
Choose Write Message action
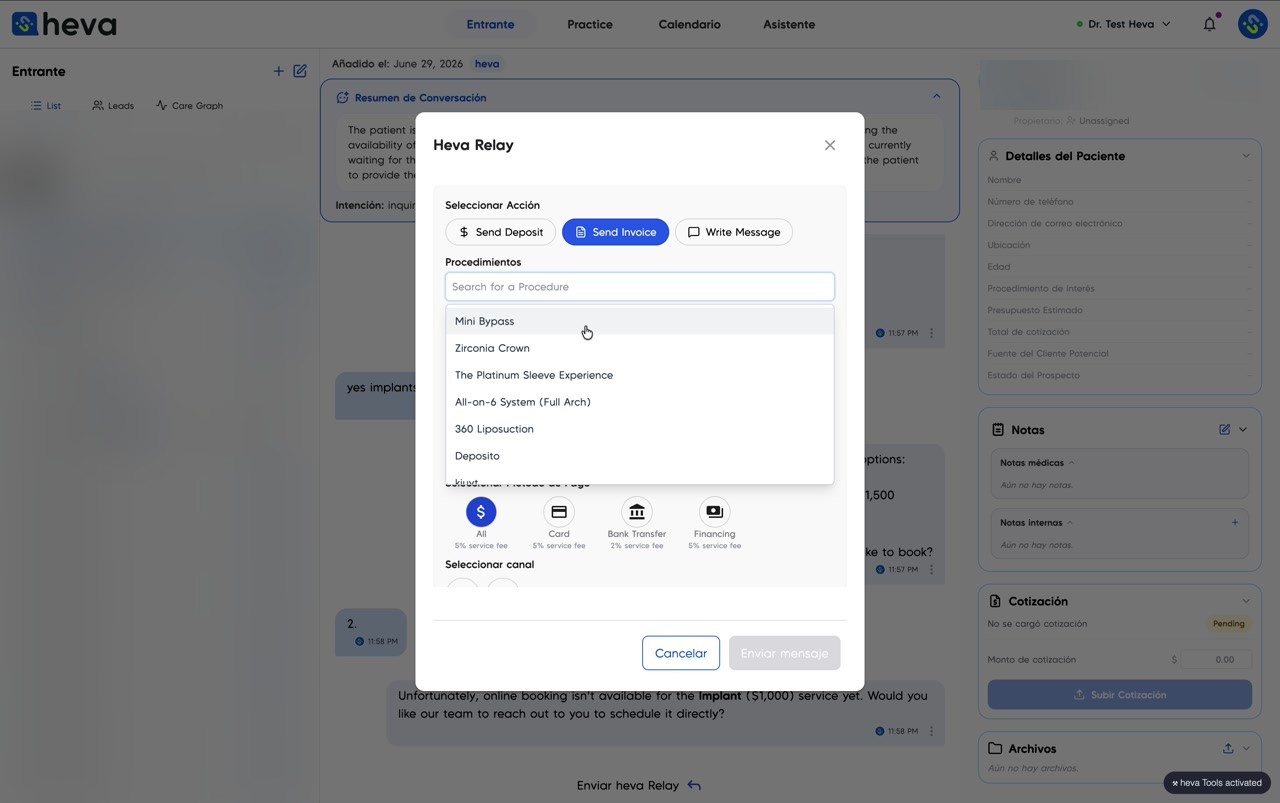(x=734, y=232)
